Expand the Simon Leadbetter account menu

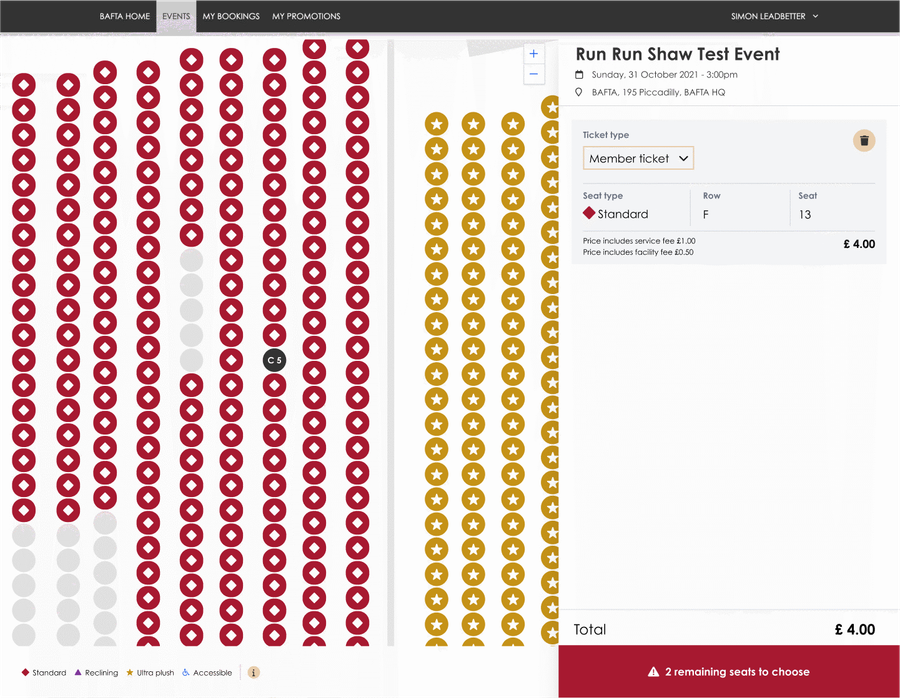coord(775,16)
